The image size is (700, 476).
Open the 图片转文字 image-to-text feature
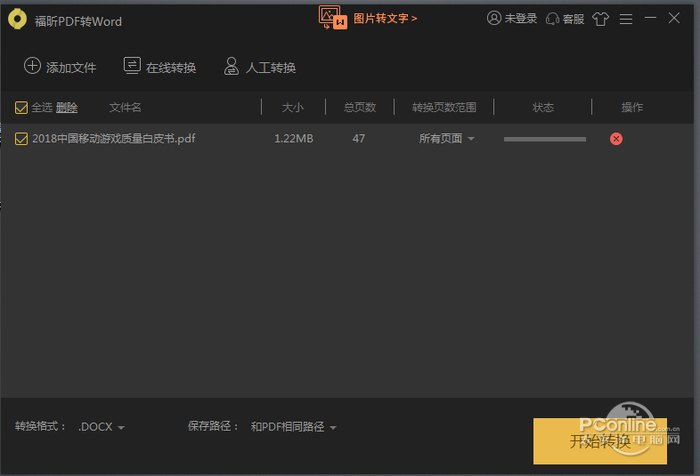(x=385, y=18)
